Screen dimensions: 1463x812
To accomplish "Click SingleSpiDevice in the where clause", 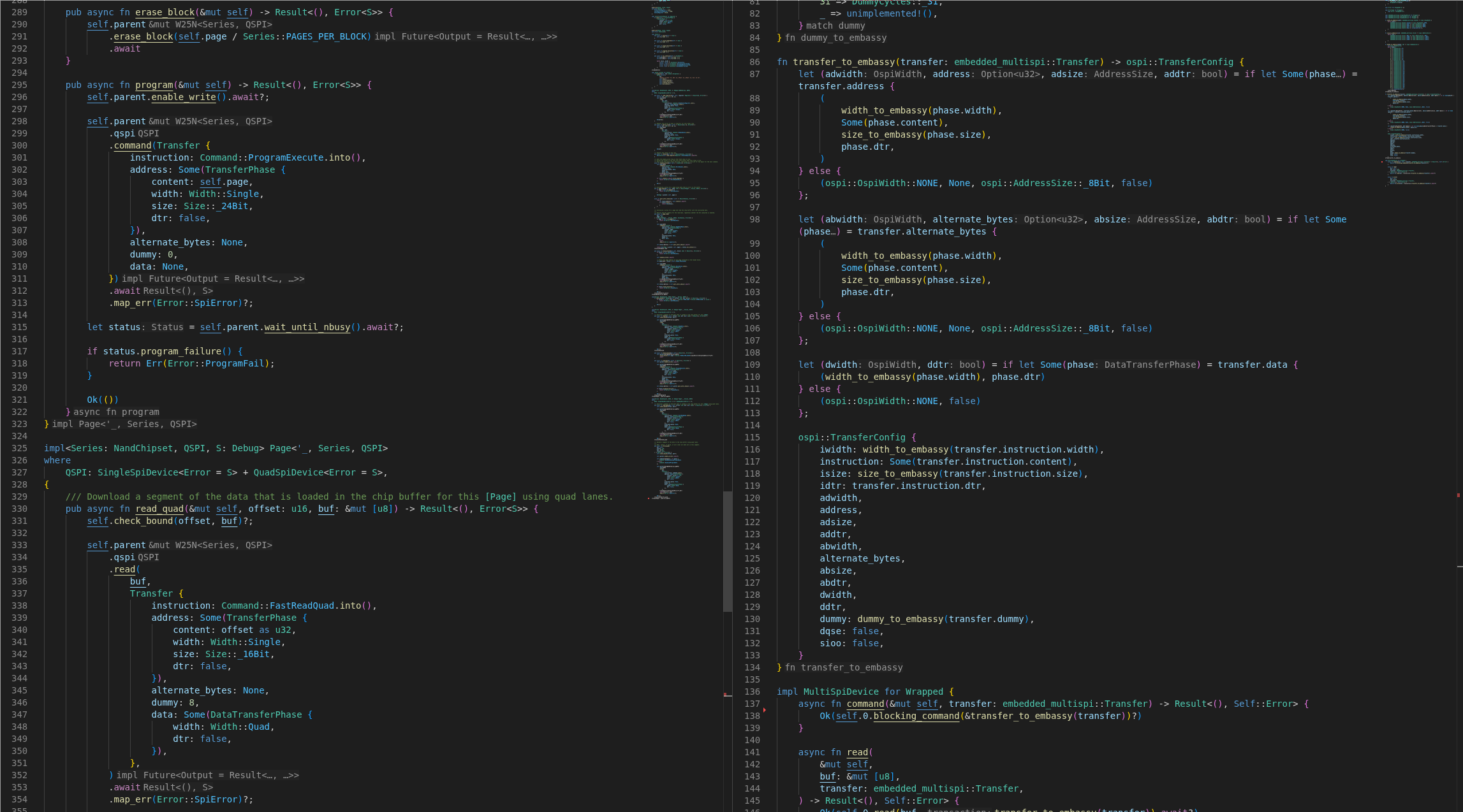I will (x=138, y=472).
